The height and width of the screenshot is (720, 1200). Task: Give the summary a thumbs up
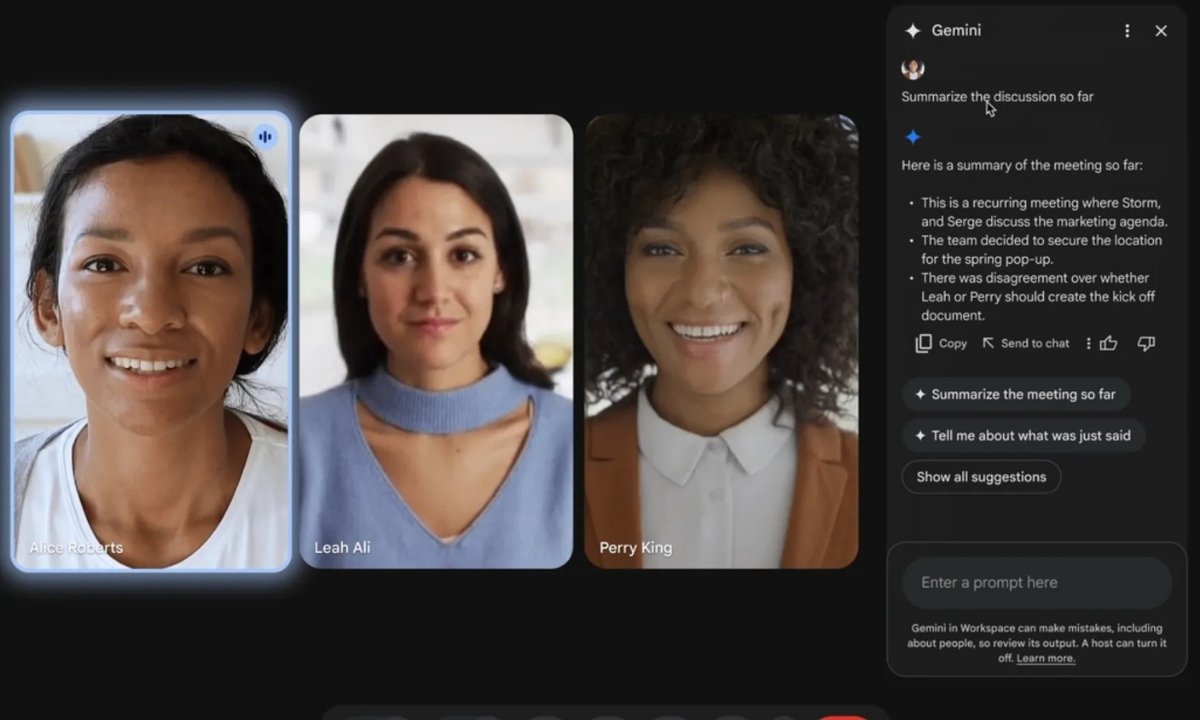coord(1109,343)
